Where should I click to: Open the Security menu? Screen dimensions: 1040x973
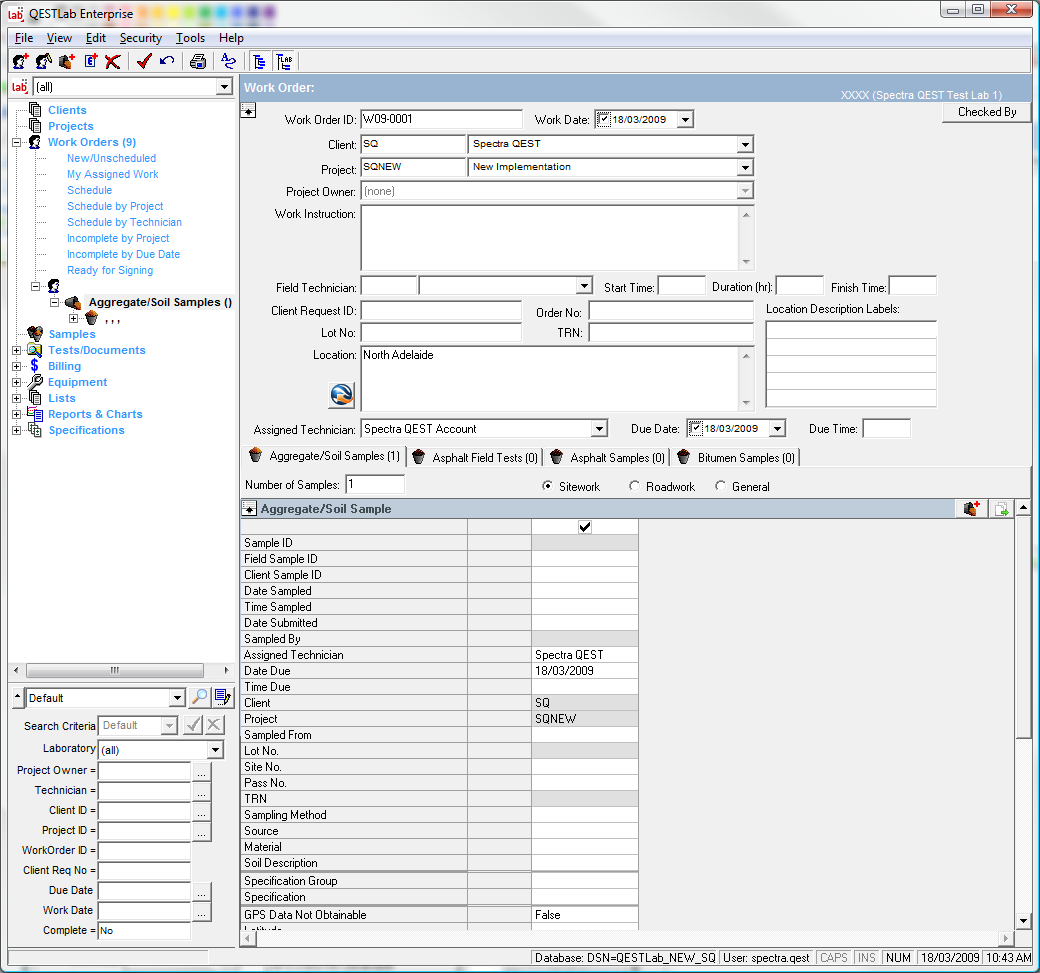click(x=140, y=38)
